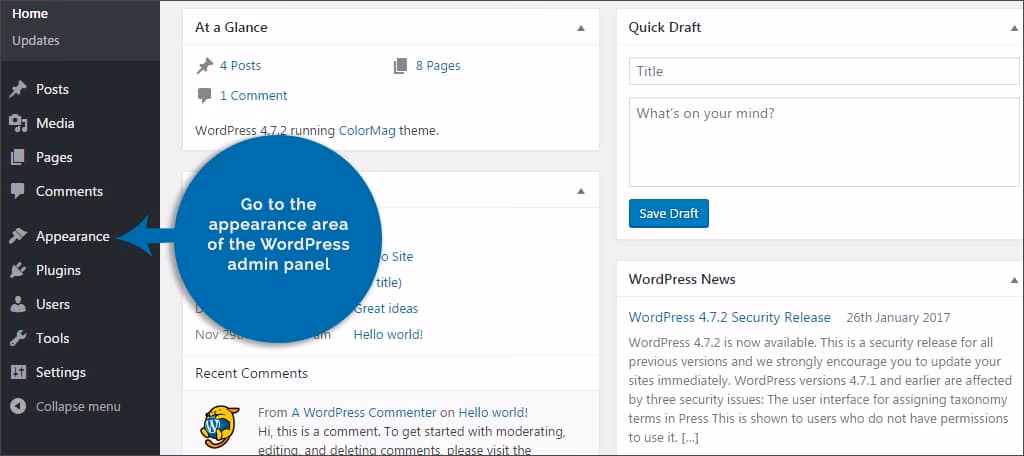Go to the Pages menu
The width and height of the screenshot is (1024, 456).
tap(54, 157)
